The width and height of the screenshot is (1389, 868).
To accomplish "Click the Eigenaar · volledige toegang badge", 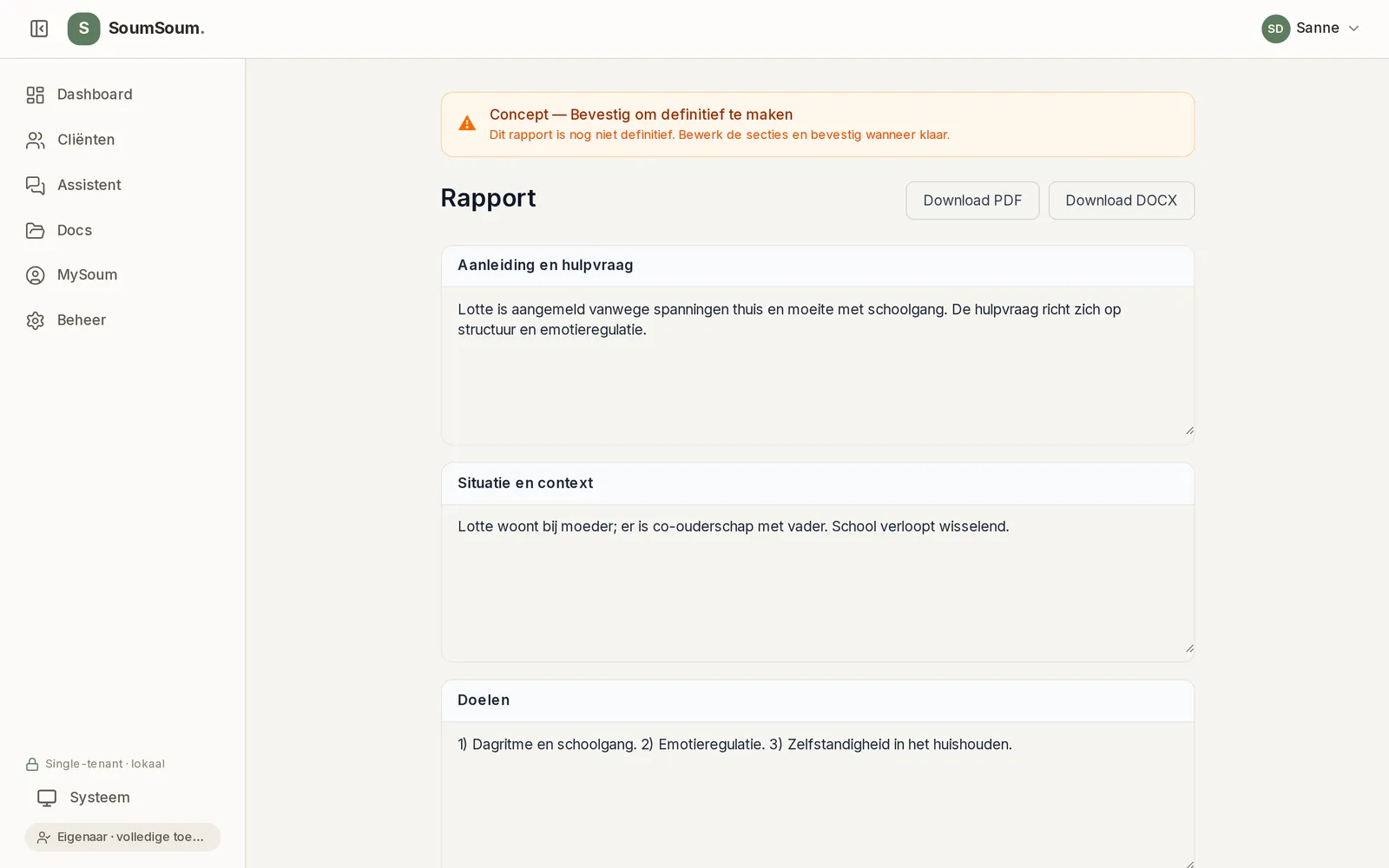I will click(x=122, y=838).
